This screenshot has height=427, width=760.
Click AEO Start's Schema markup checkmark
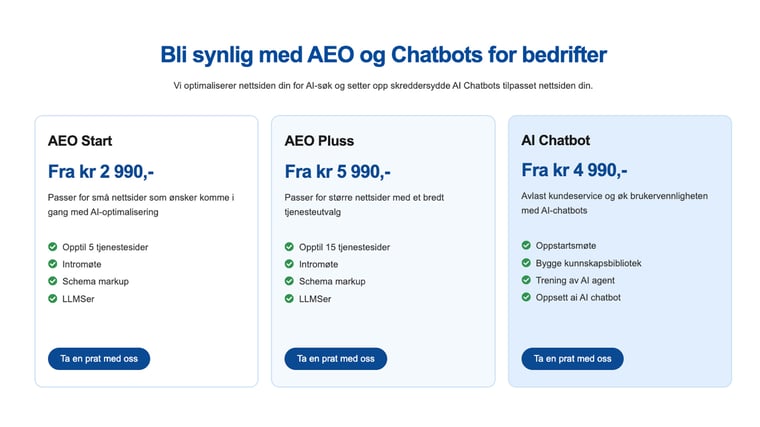tap(52, 281)
